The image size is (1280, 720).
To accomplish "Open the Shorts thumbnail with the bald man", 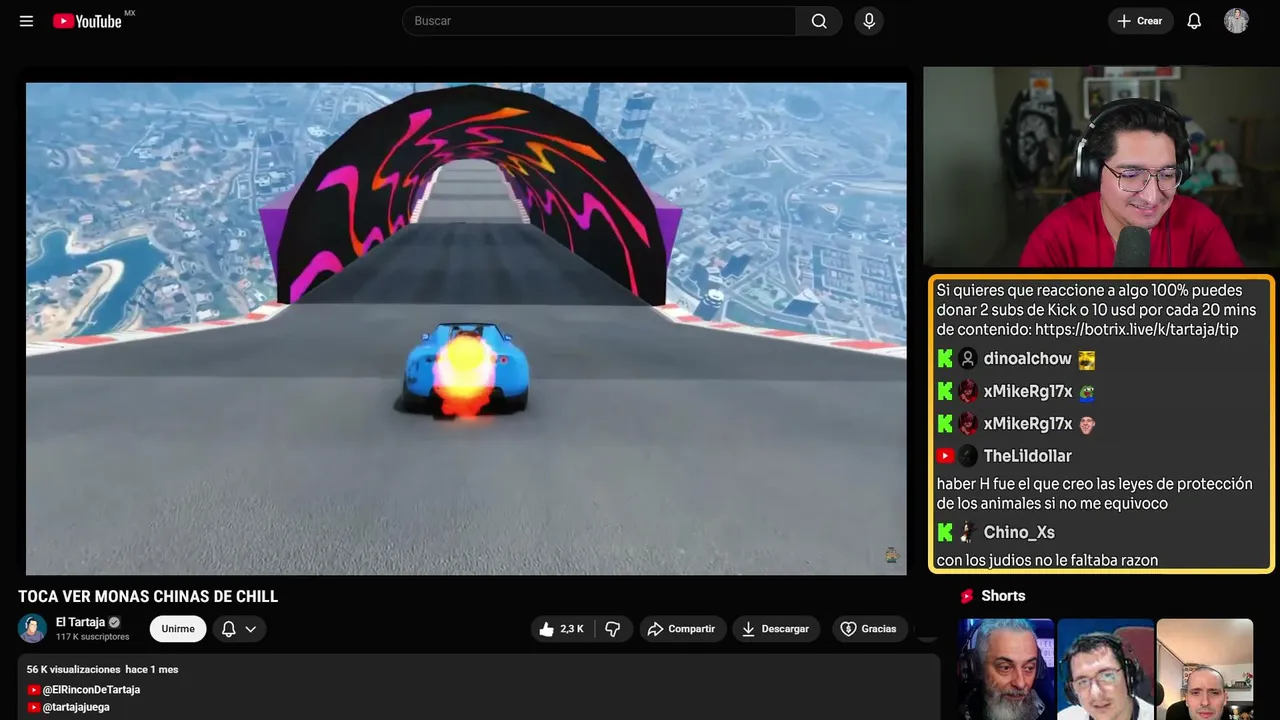I will (x=1204, y=669).
